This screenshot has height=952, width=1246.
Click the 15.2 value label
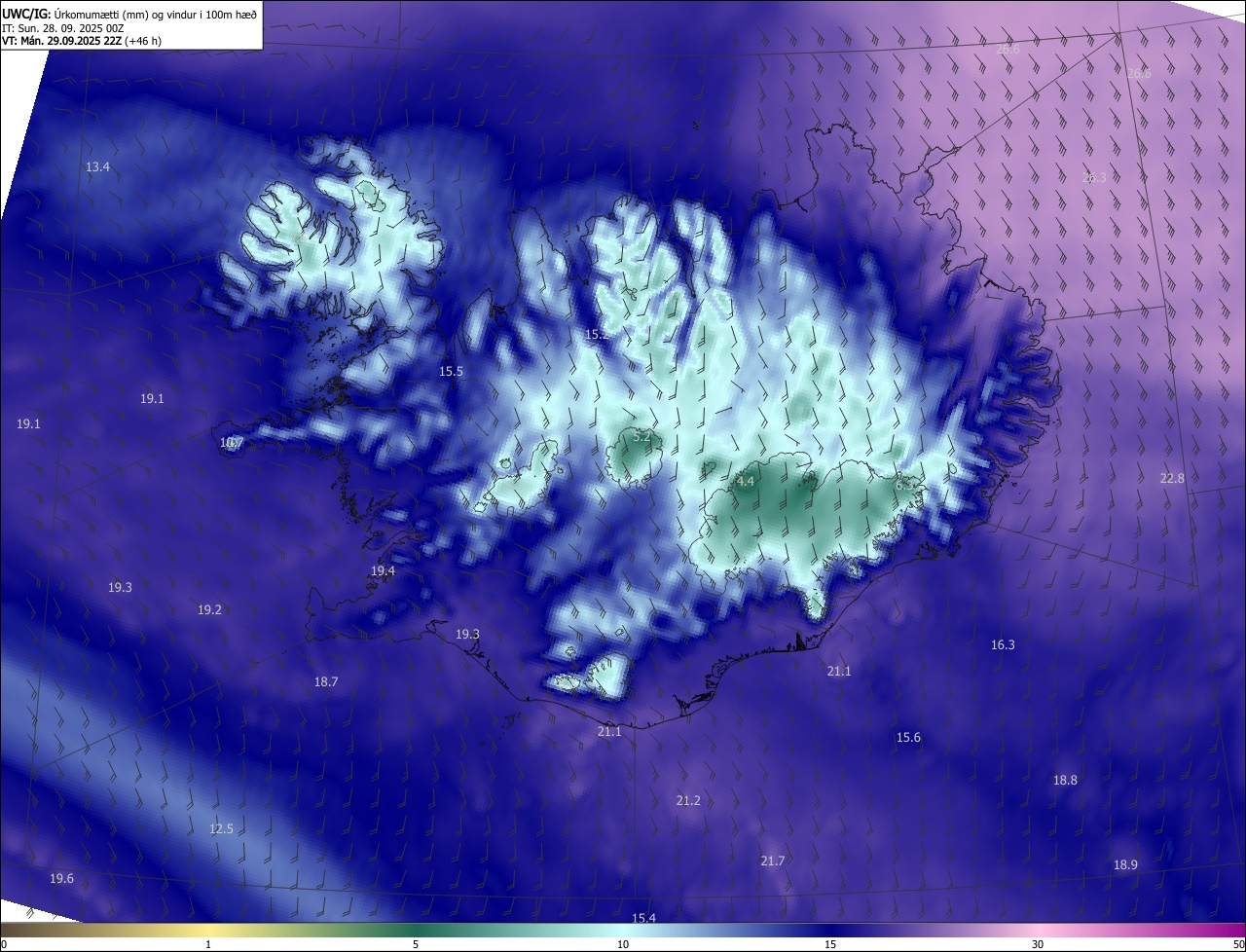597,334
